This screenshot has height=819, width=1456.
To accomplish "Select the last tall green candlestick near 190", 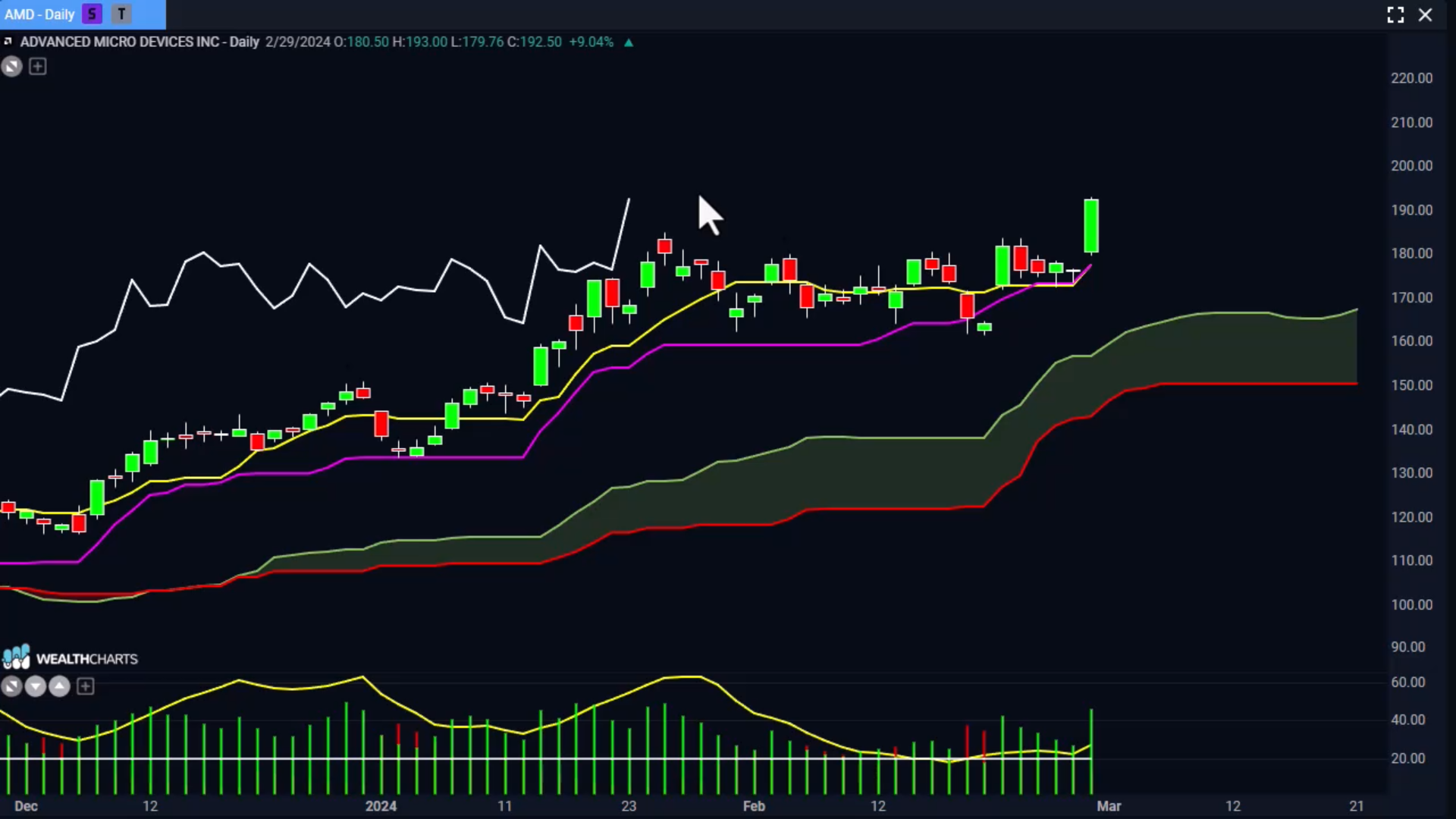I will (x=1091, y=226).
